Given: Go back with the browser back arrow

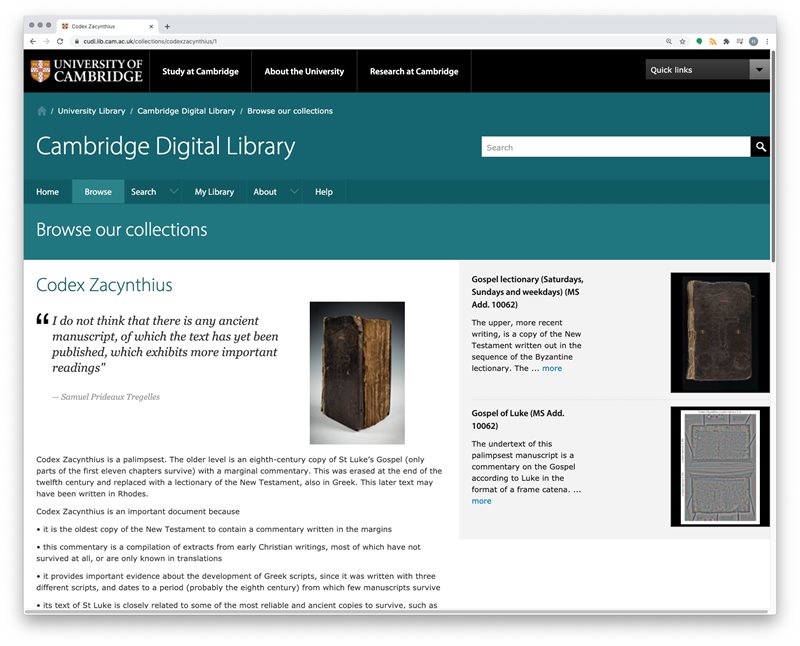Looking at the screenshot, I should pyautogui.click(x=32, y=41).
